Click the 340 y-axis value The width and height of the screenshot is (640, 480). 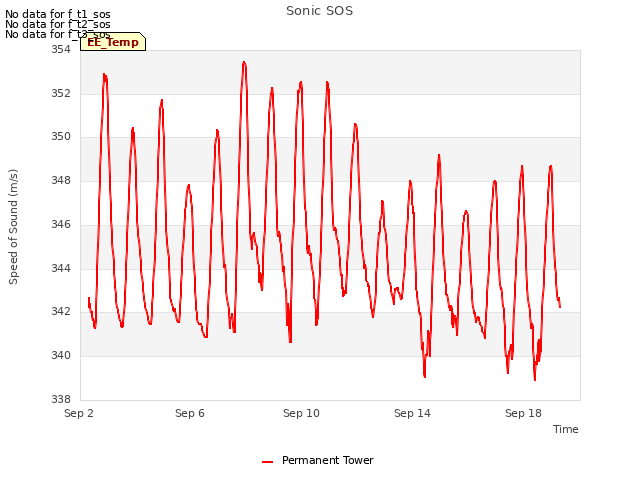(60, 356)
